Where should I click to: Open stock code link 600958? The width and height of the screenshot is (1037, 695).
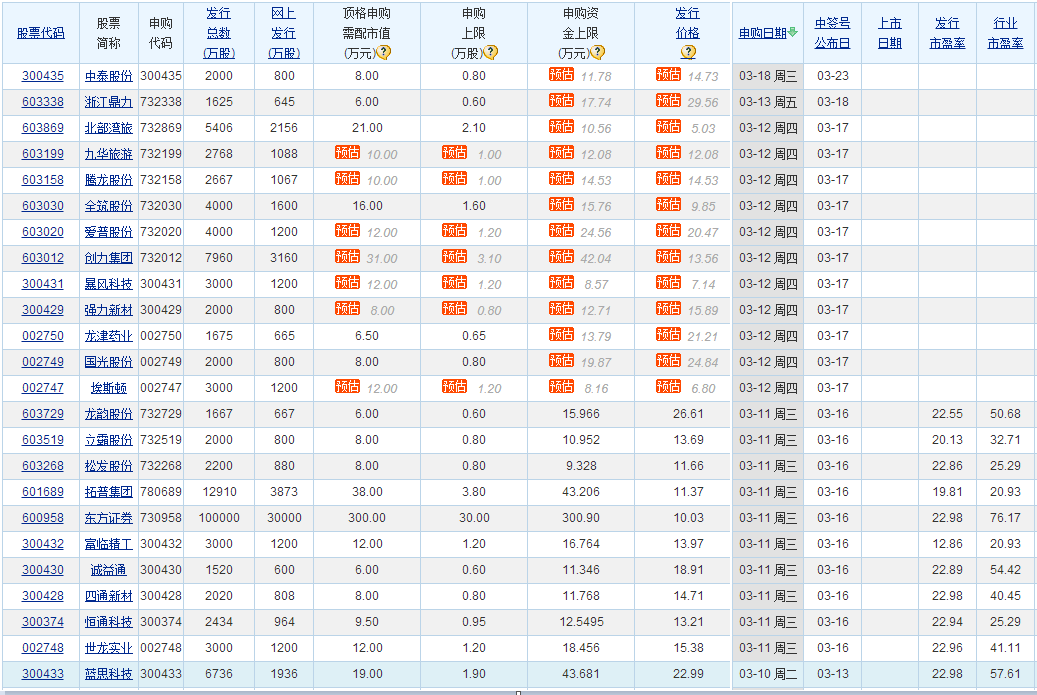point(43,518)
